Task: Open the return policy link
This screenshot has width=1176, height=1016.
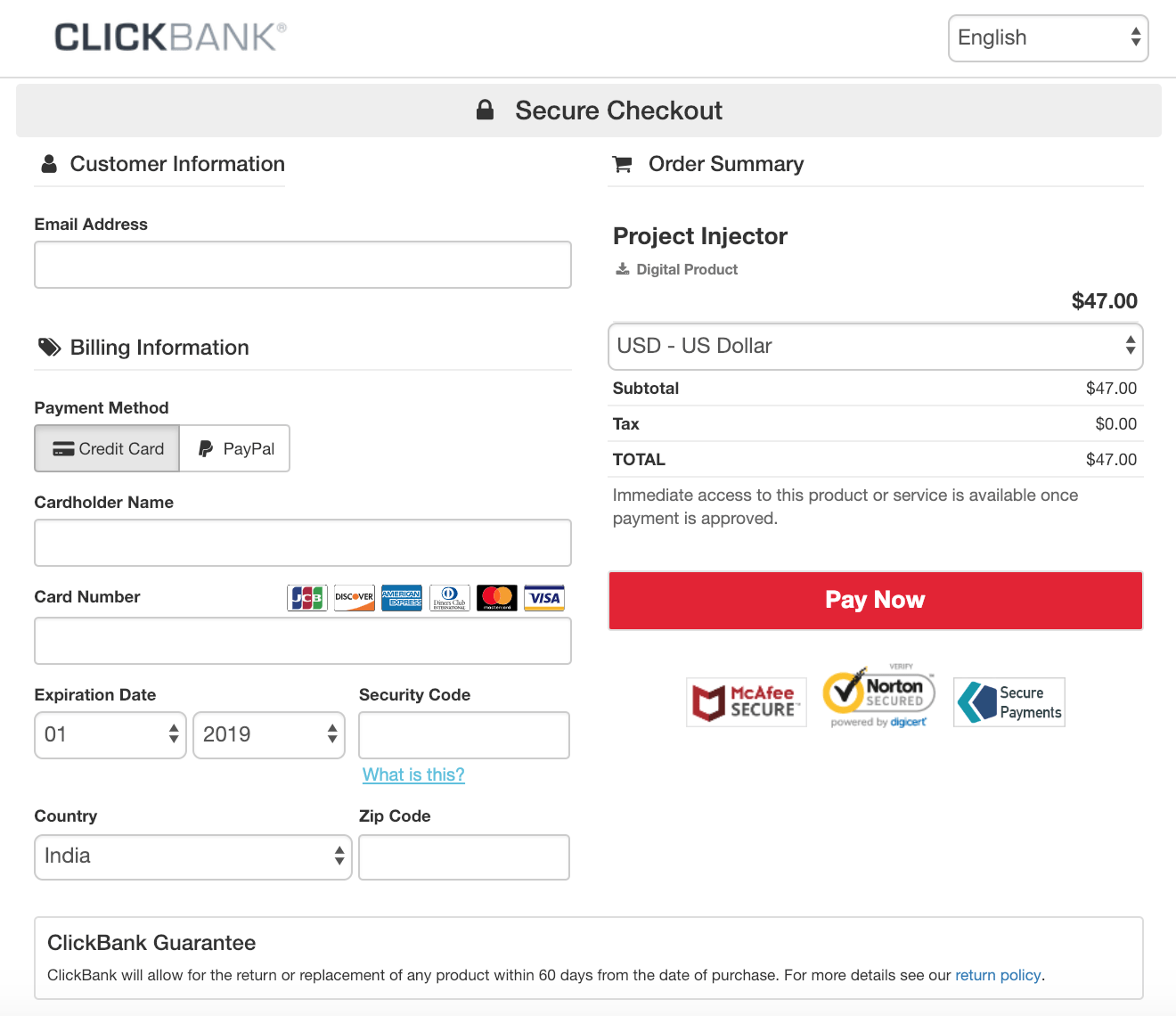Action: coord(998,975)
